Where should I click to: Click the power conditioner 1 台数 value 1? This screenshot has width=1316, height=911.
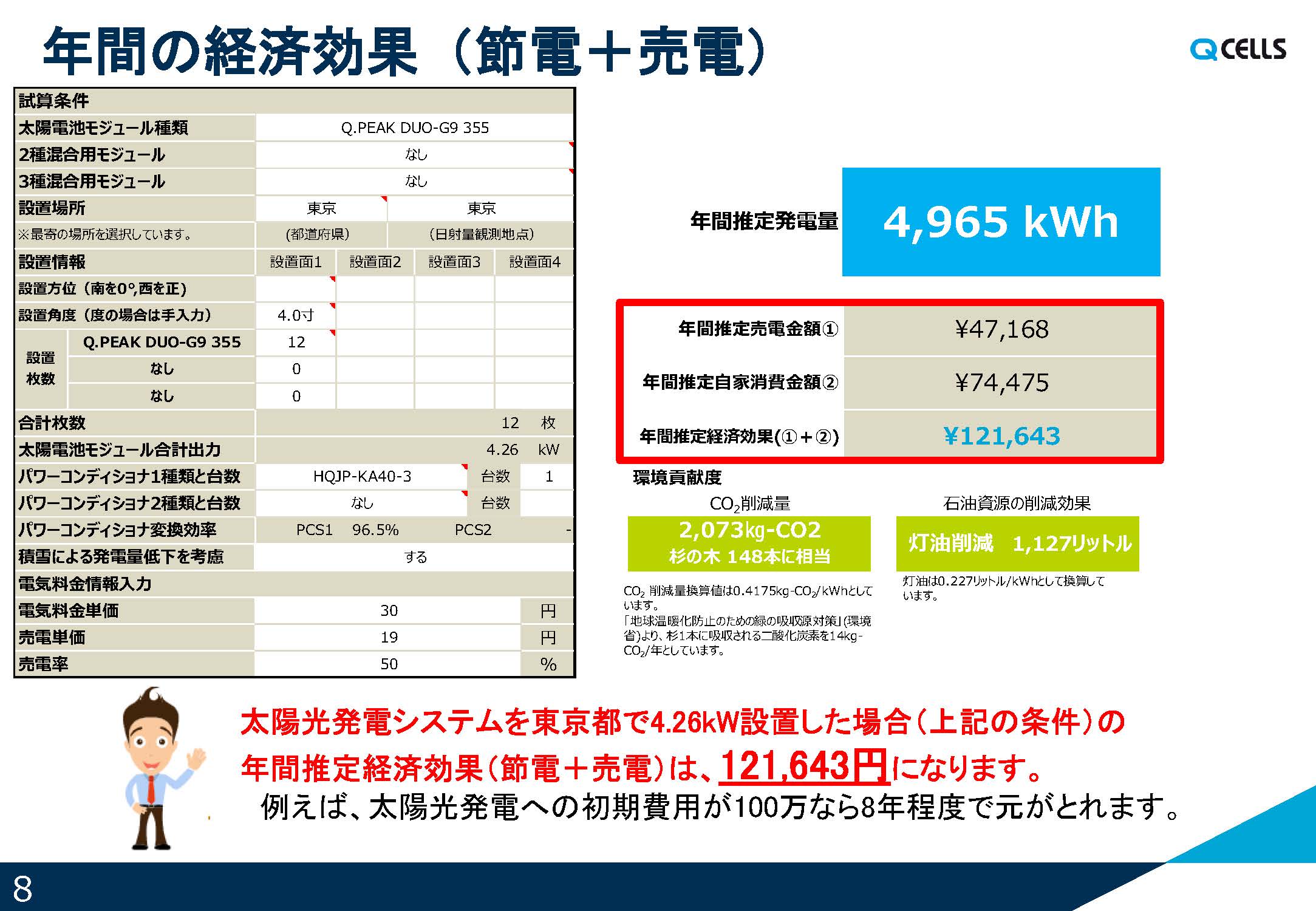548,476
